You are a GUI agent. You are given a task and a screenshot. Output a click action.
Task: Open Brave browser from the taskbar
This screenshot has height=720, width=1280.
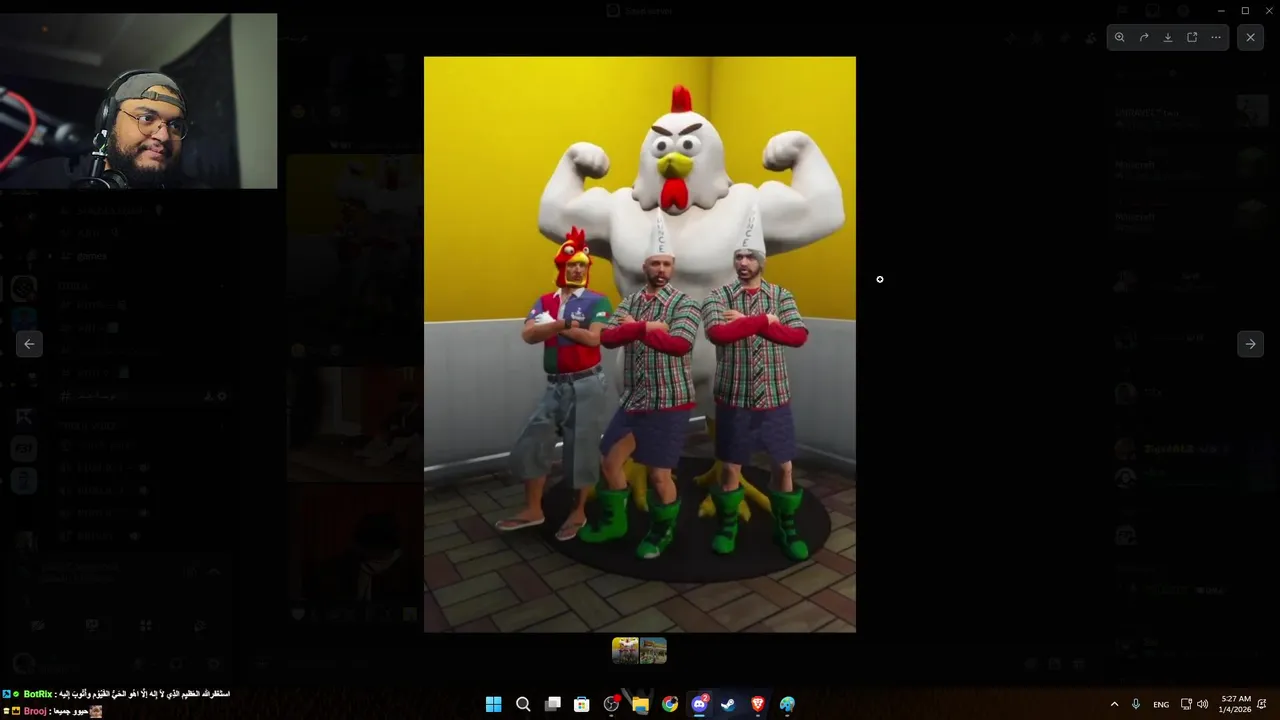(758, 704)
